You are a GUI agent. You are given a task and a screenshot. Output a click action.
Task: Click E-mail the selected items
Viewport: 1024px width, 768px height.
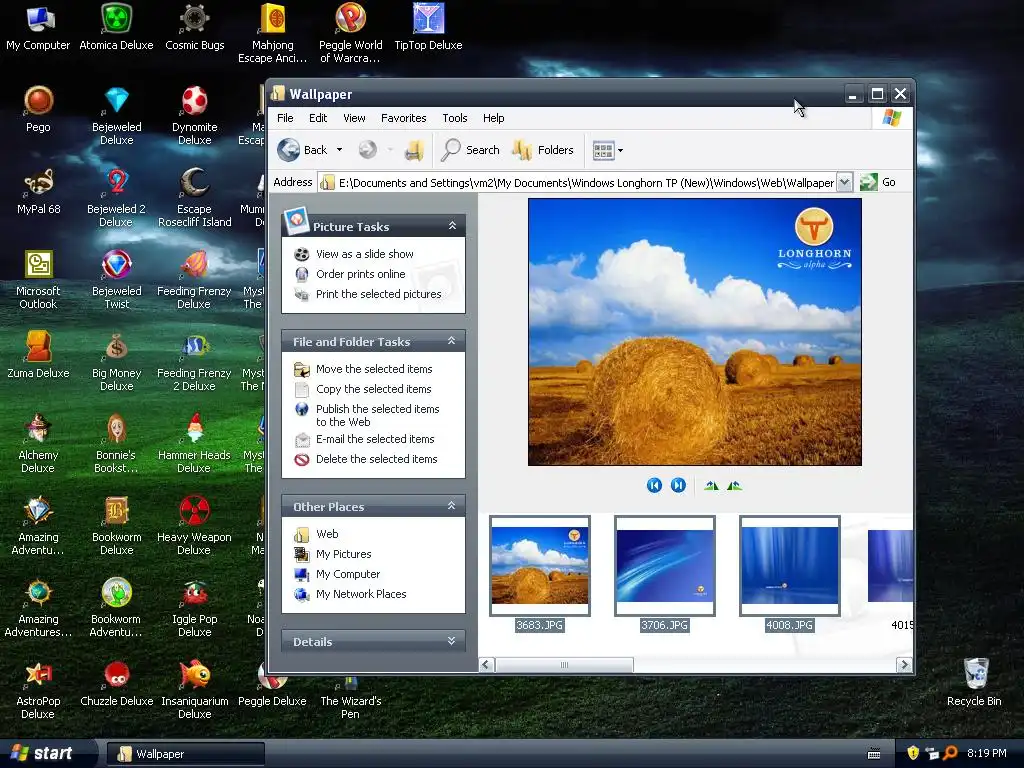375,440
